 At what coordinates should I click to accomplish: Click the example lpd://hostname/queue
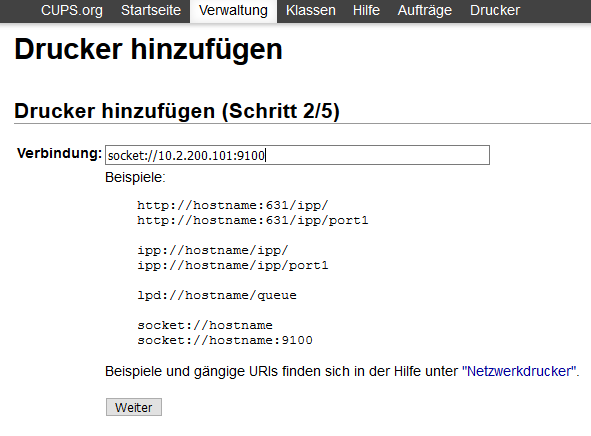pos(217,295)
